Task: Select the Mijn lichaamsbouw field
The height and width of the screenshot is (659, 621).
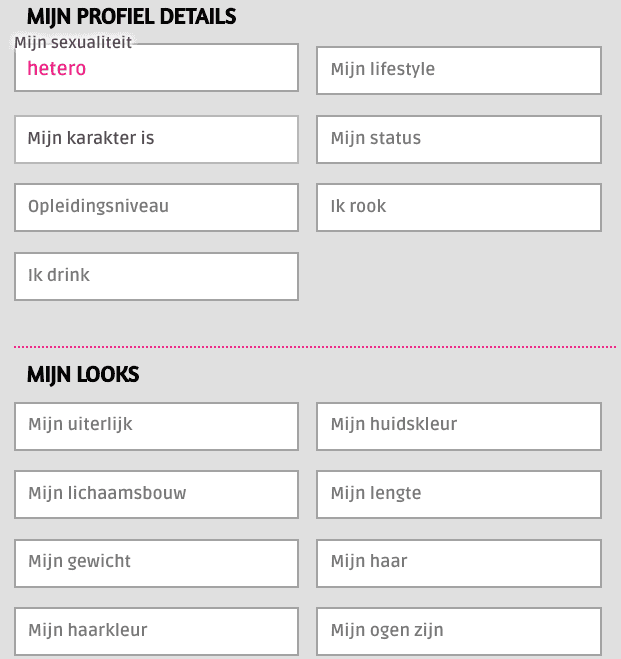Action: pyautogui.click(x=156, y=494)
